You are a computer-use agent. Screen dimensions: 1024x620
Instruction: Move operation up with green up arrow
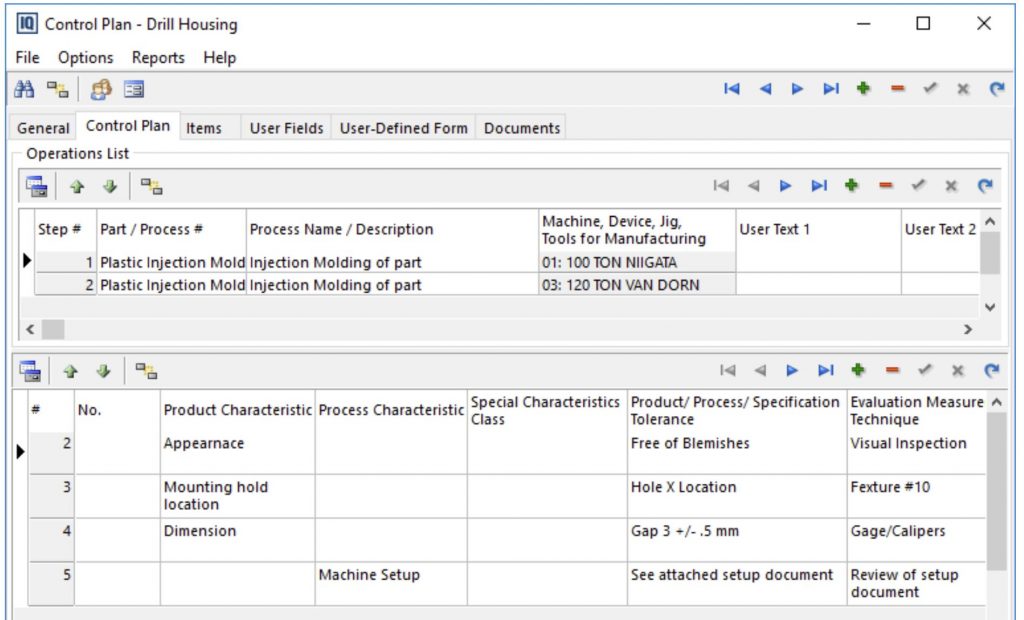(x=77, y=186)
